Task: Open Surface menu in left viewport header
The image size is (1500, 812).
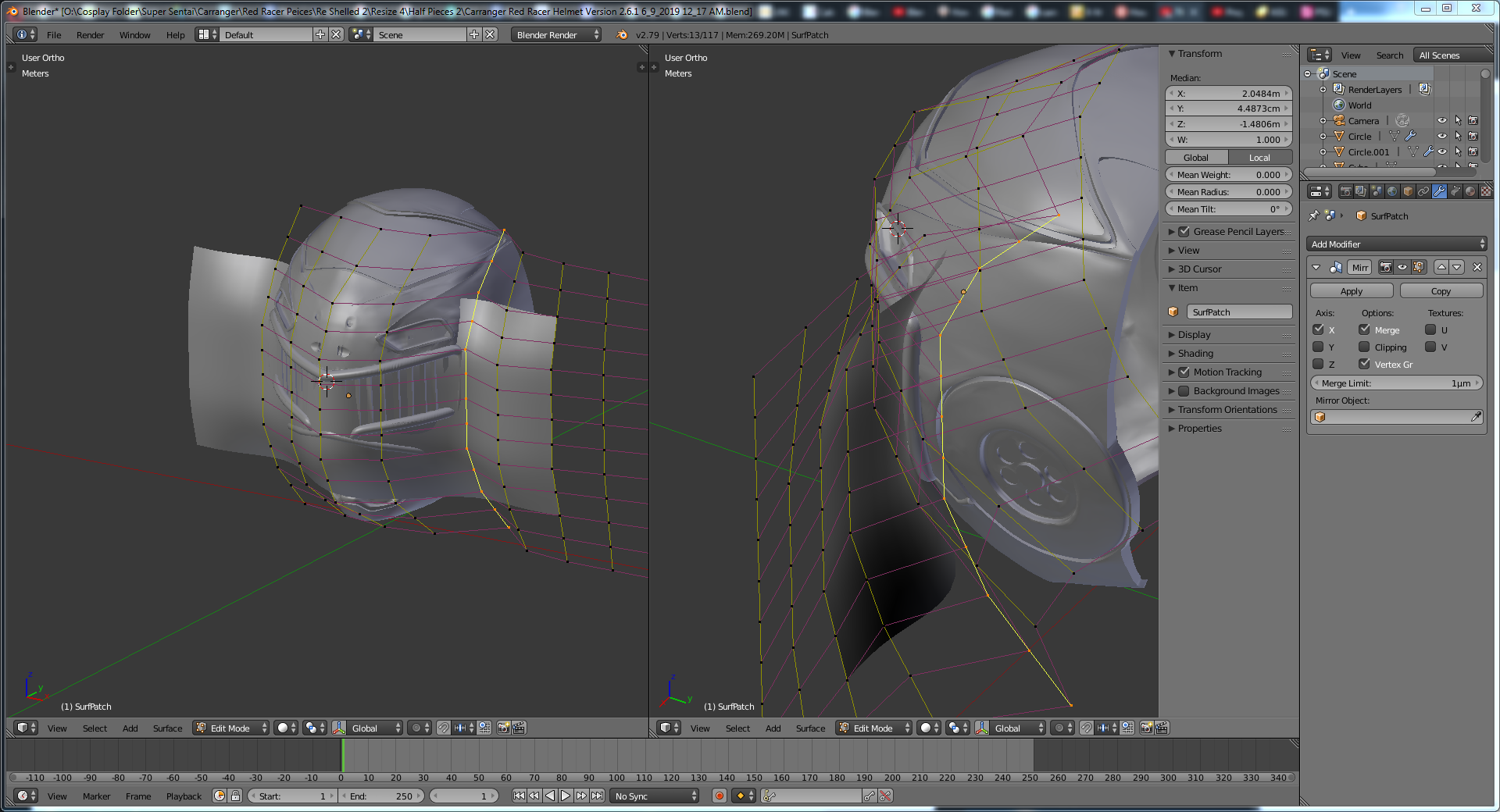Action: [x=168, y=728]
